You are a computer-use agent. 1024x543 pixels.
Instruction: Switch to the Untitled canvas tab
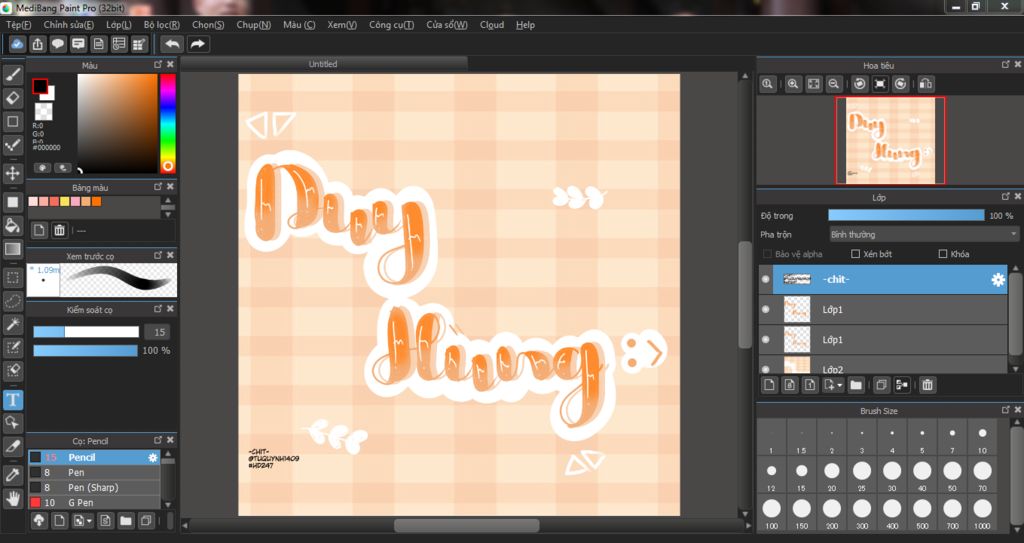323,64
